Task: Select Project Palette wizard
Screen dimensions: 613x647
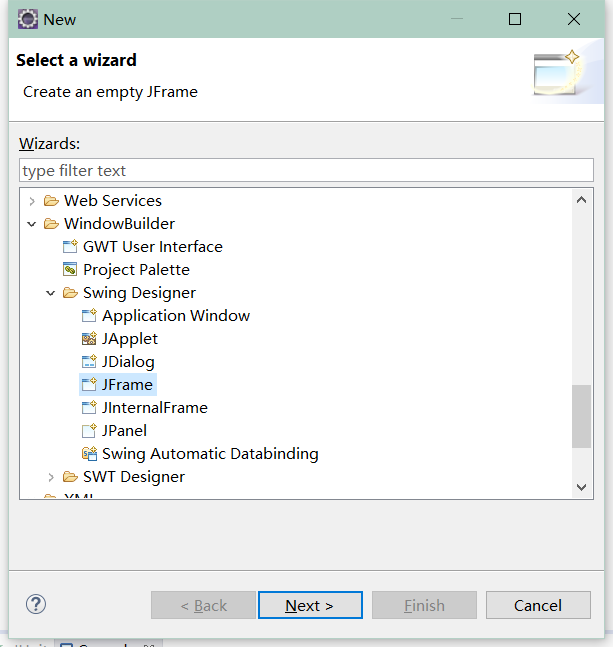Action: point(137,270)
